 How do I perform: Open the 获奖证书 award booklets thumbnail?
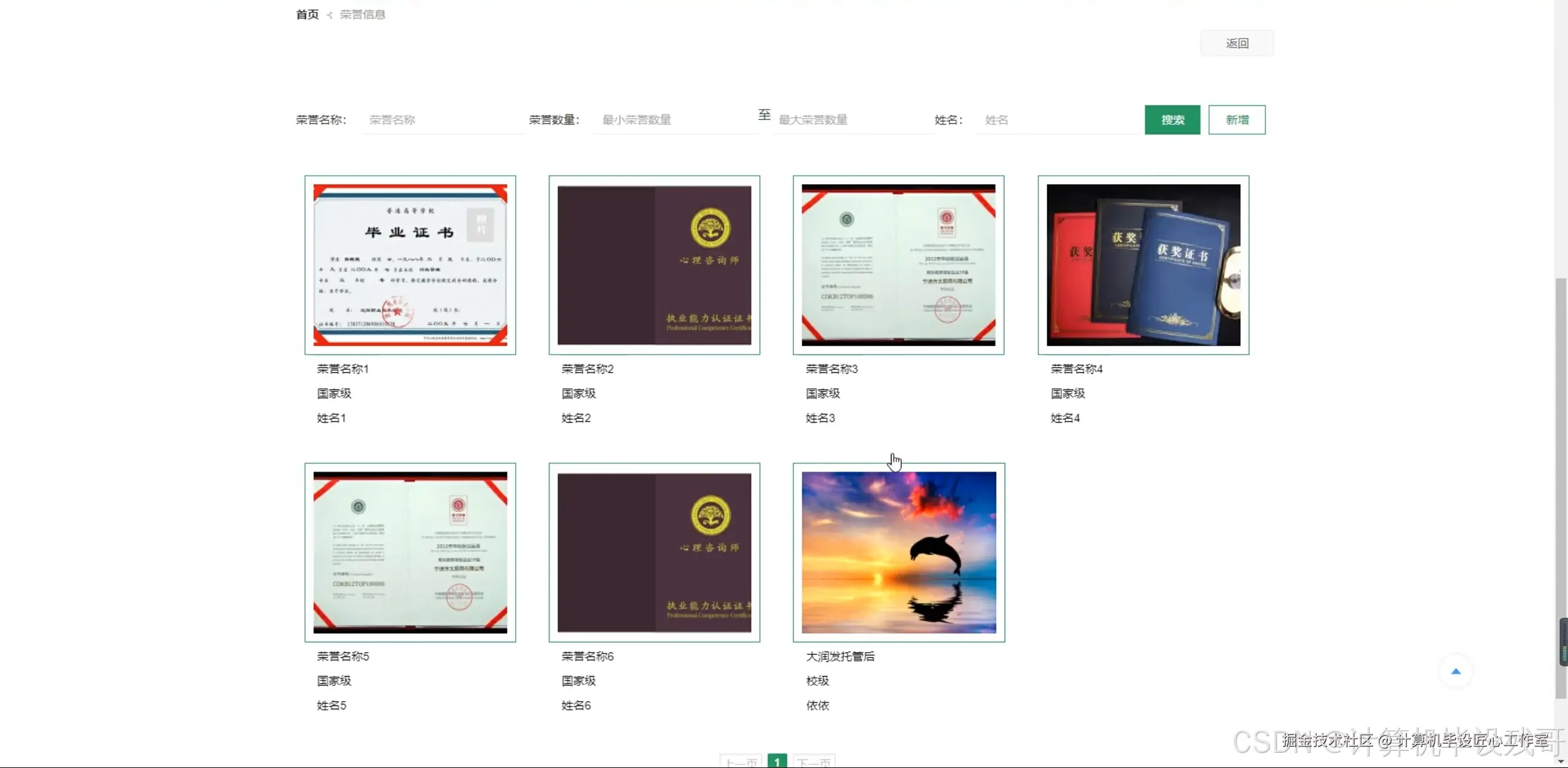1143,265
